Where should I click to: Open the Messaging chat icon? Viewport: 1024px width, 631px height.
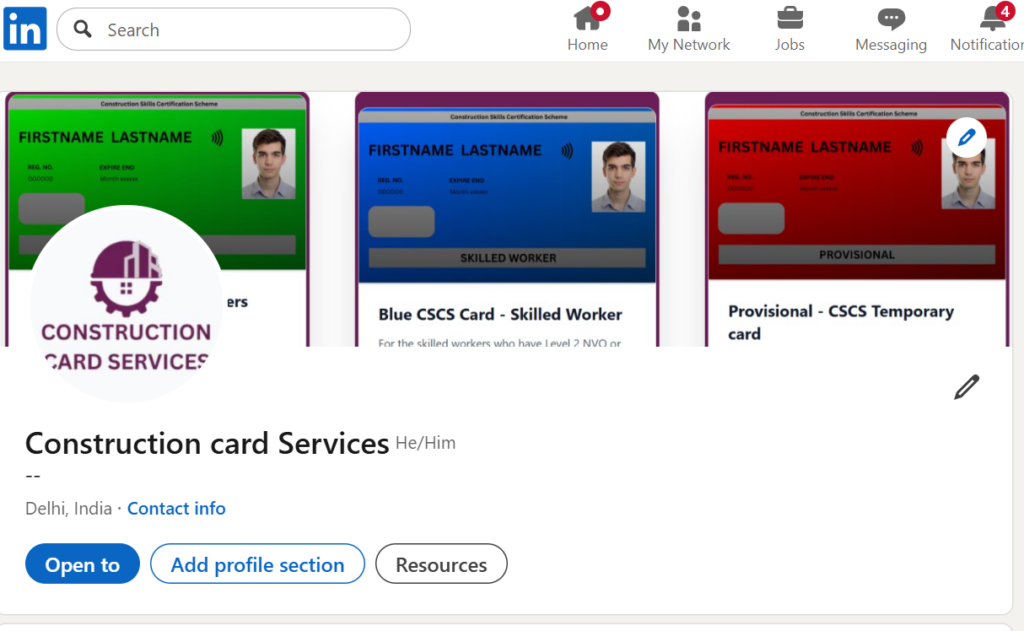(890, 19)
